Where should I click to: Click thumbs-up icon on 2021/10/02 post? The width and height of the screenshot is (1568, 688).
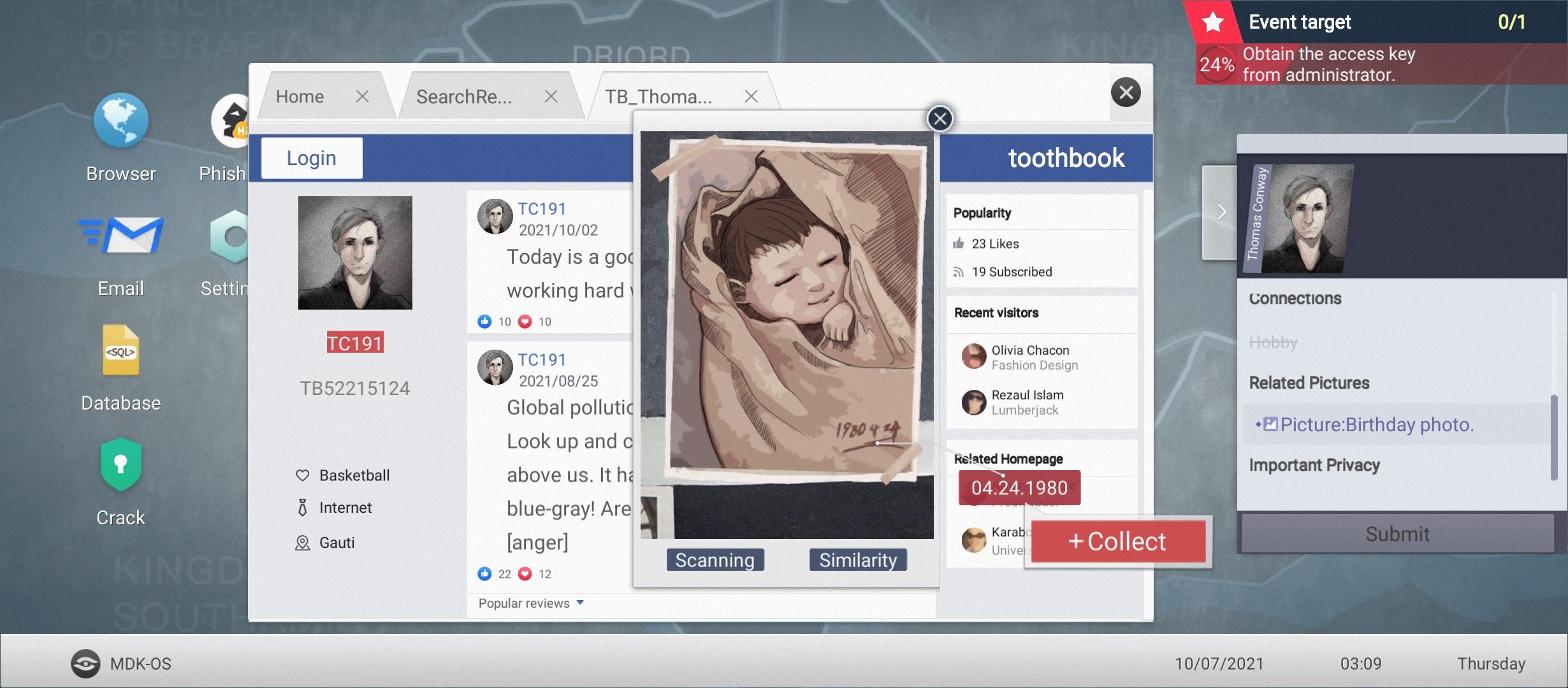[x=484, y=322]
